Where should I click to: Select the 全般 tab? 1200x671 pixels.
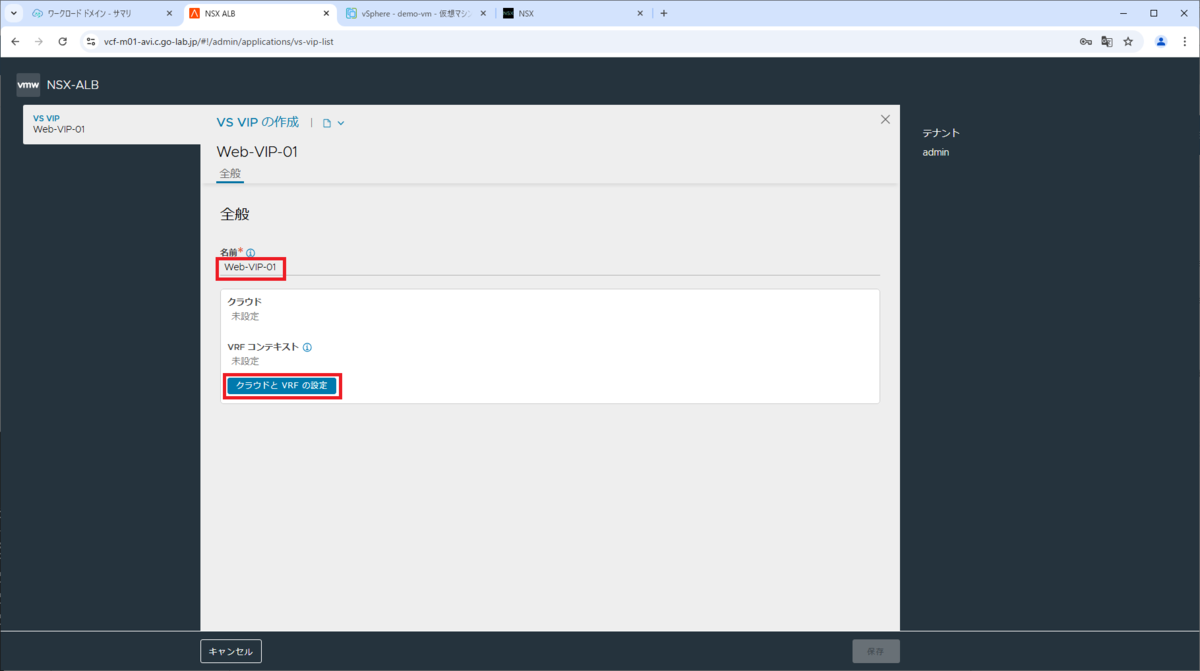(x=230, y=173)
